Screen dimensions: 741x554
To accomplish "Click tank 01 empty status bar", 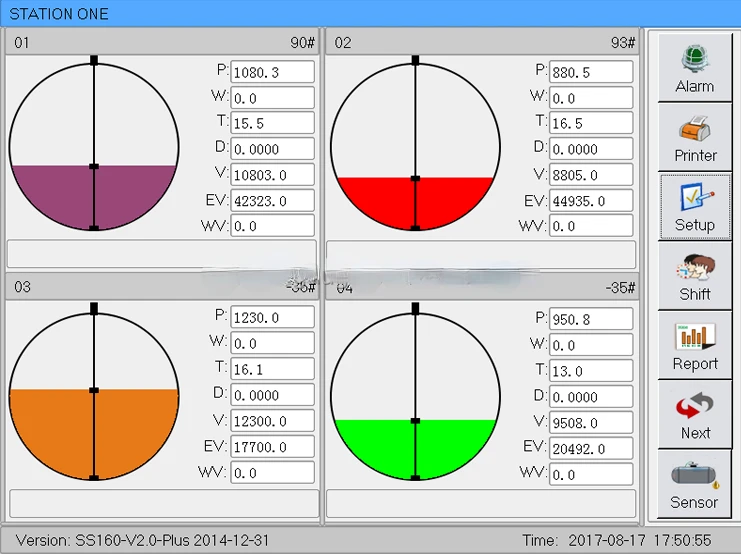I will pos(162,254).
